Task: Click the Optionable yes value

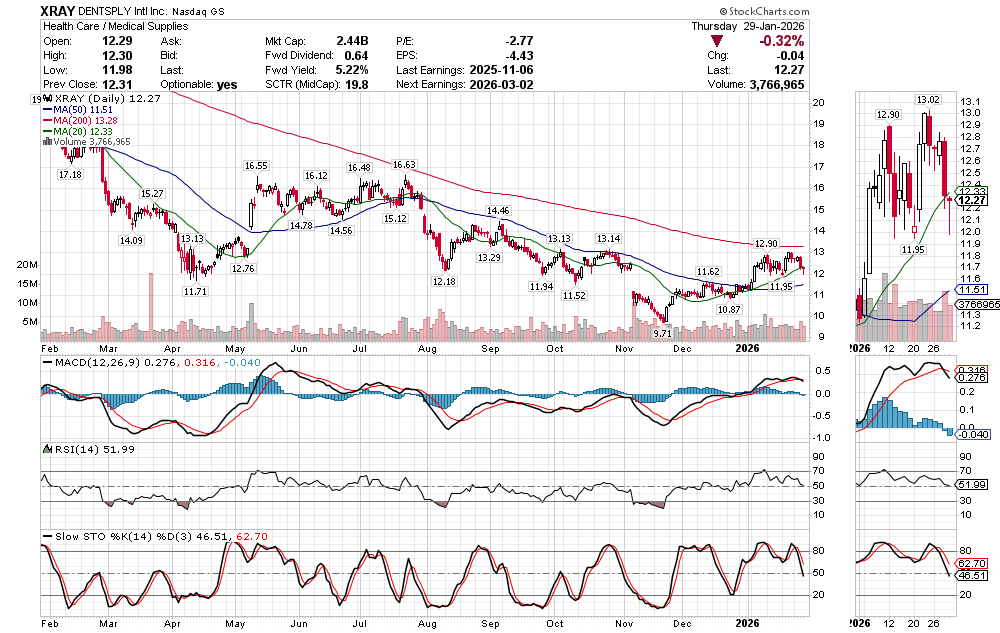Action: click(227, 85)
